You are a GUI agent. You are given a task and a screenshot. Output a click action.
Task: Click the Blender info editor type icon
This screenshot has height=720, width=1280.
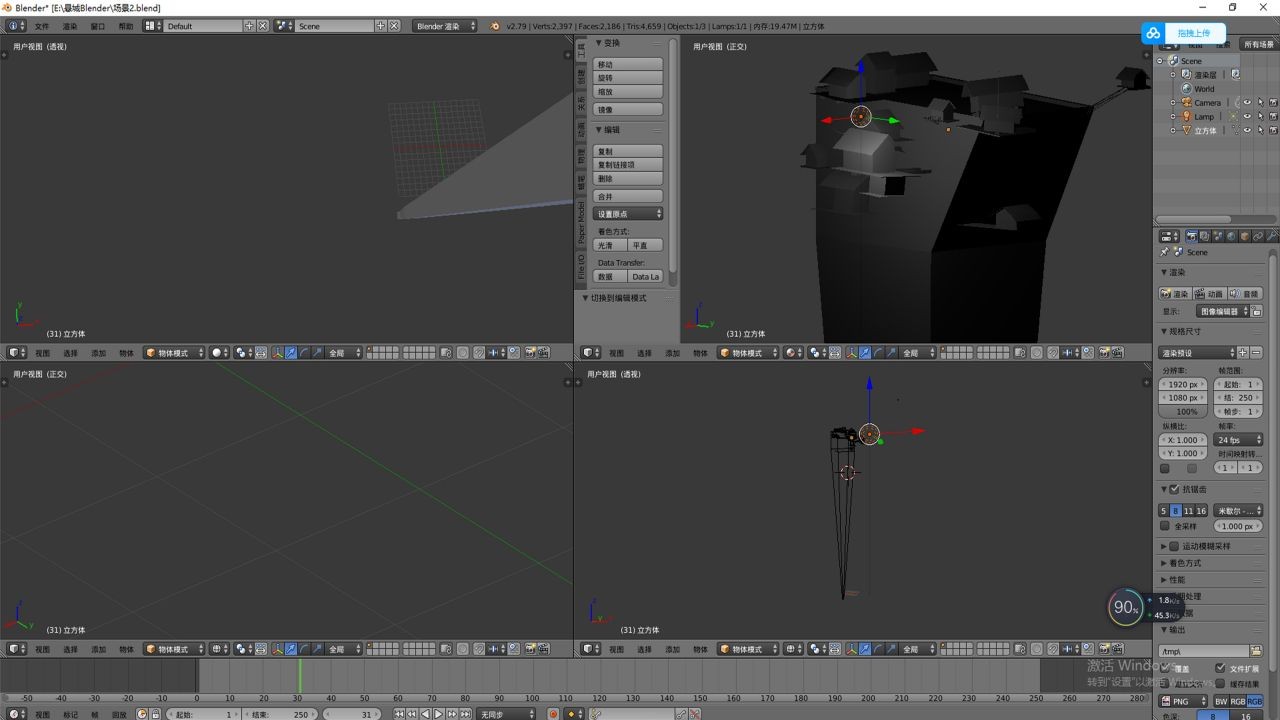click(14, 26)
